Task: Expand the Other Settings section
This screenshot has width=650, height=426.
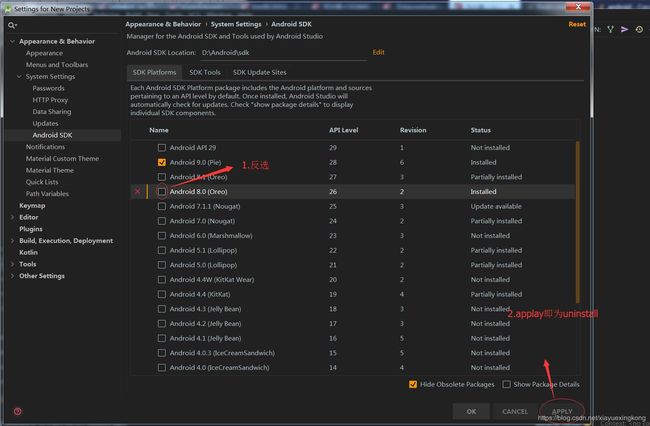Action: (12, 276)
